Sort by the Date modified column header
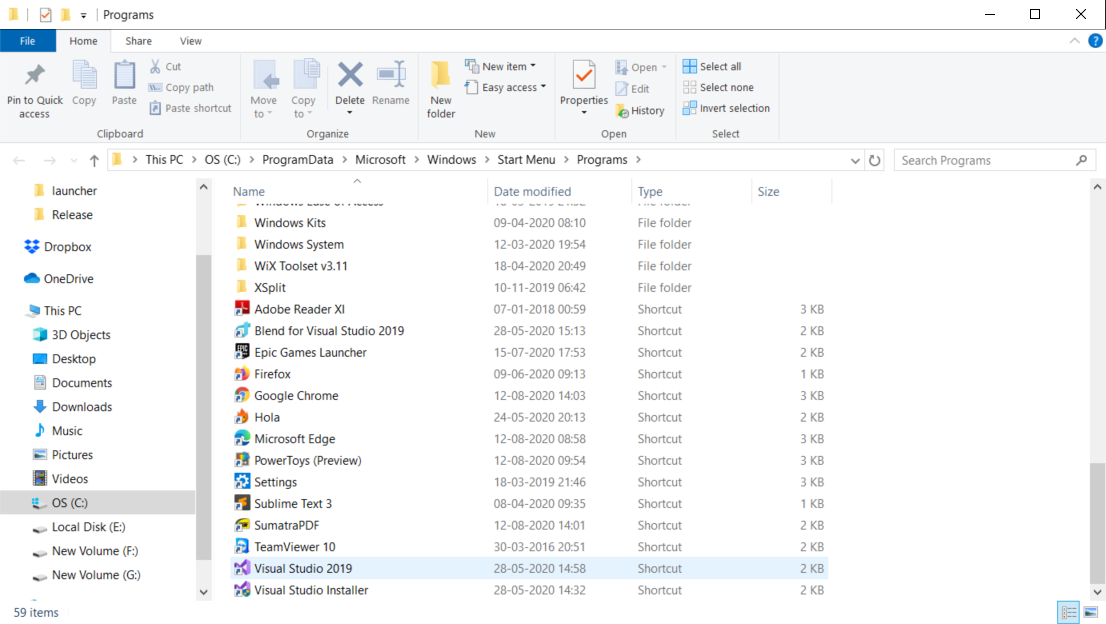Screen dimensions: 1106x624 point(533,192)
